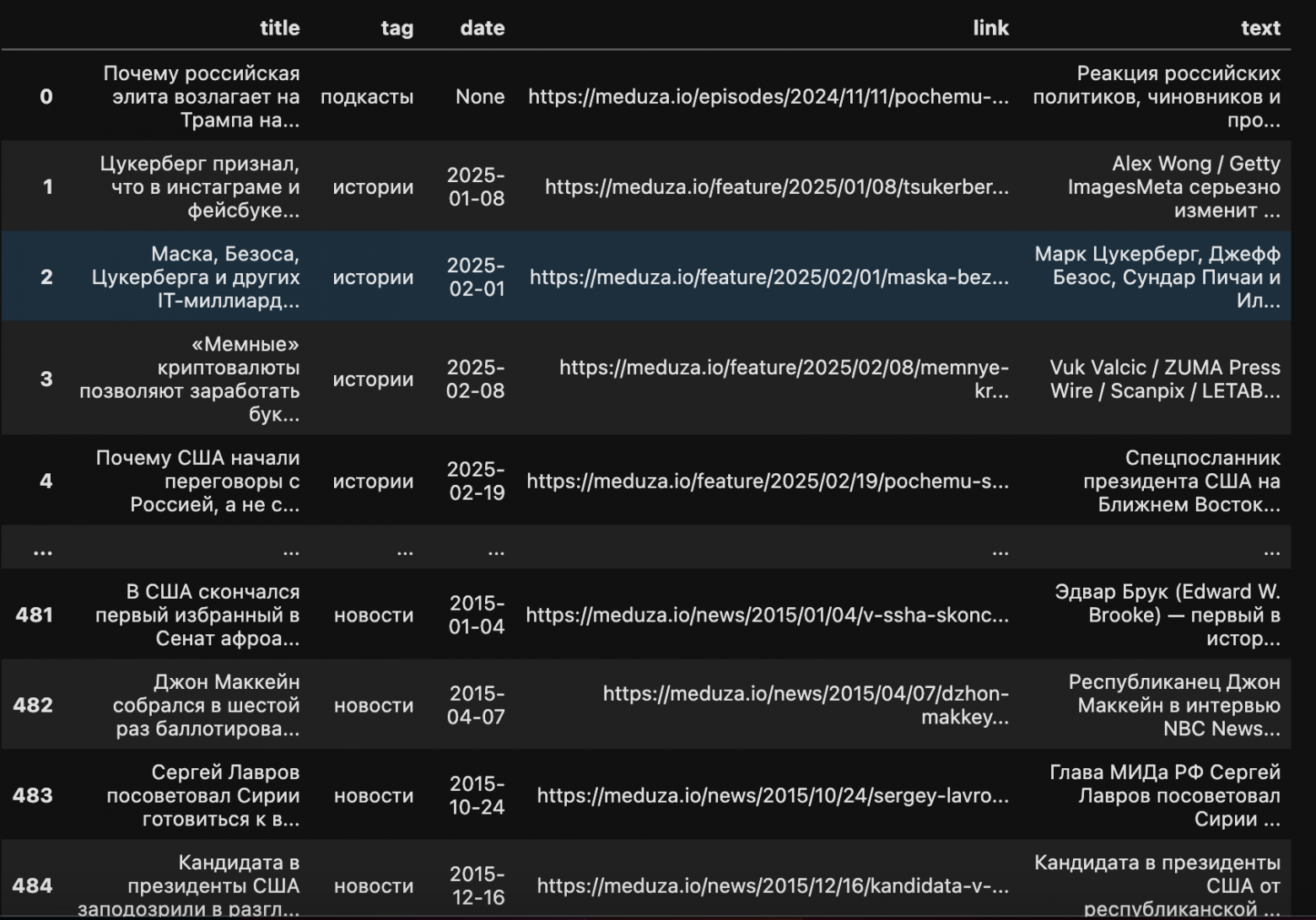Click title 'Почему российская элита возлагает на Трампа'
The width and height of the screenshot is (1316, 920).
click(x=201, y=96)
